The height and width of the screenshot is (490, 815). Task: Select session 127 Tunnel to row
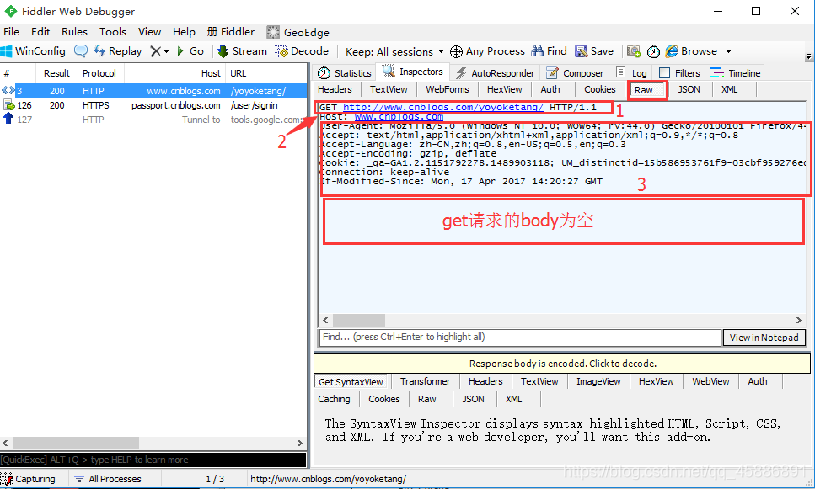(x=154, y=120)
